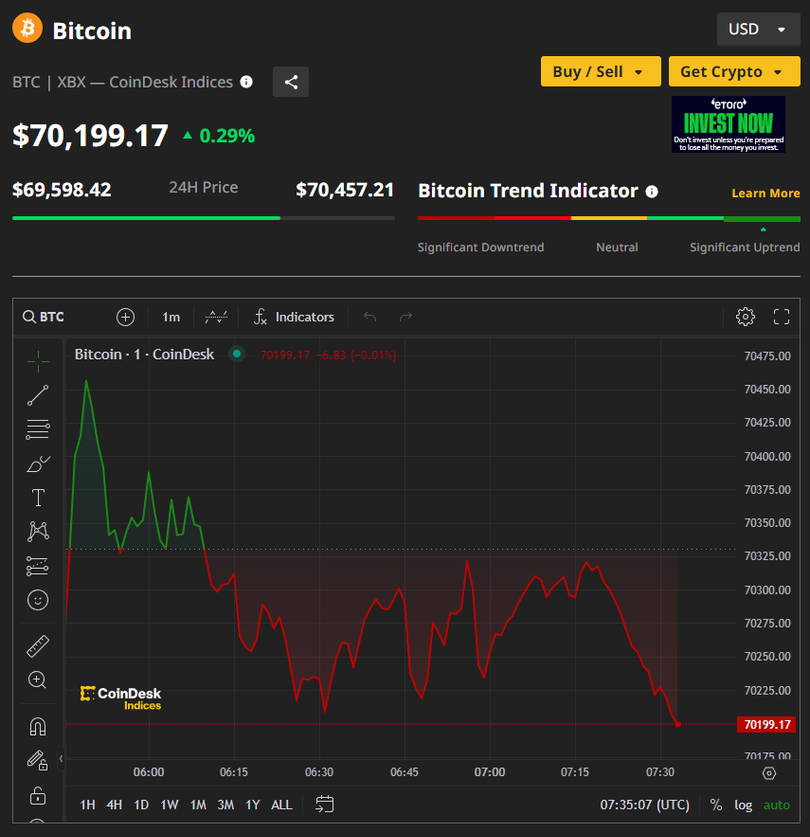
Task: Click the share icon button
Action: (291, 82)
